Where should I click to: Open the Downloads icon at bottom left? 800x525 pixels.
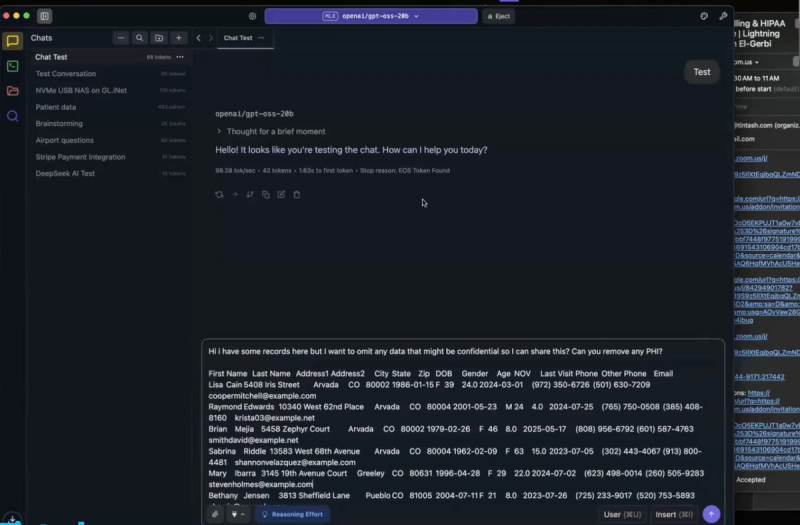(x=12, y=519)
